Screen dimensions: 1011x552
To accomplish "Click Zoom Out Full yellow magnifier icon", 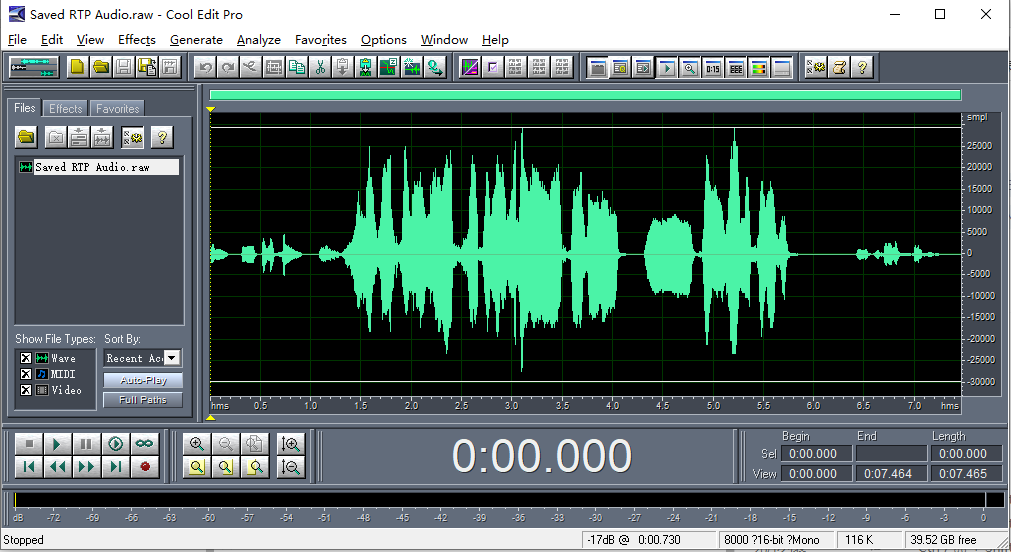I will pyautogui.click(x=197, y=467).
